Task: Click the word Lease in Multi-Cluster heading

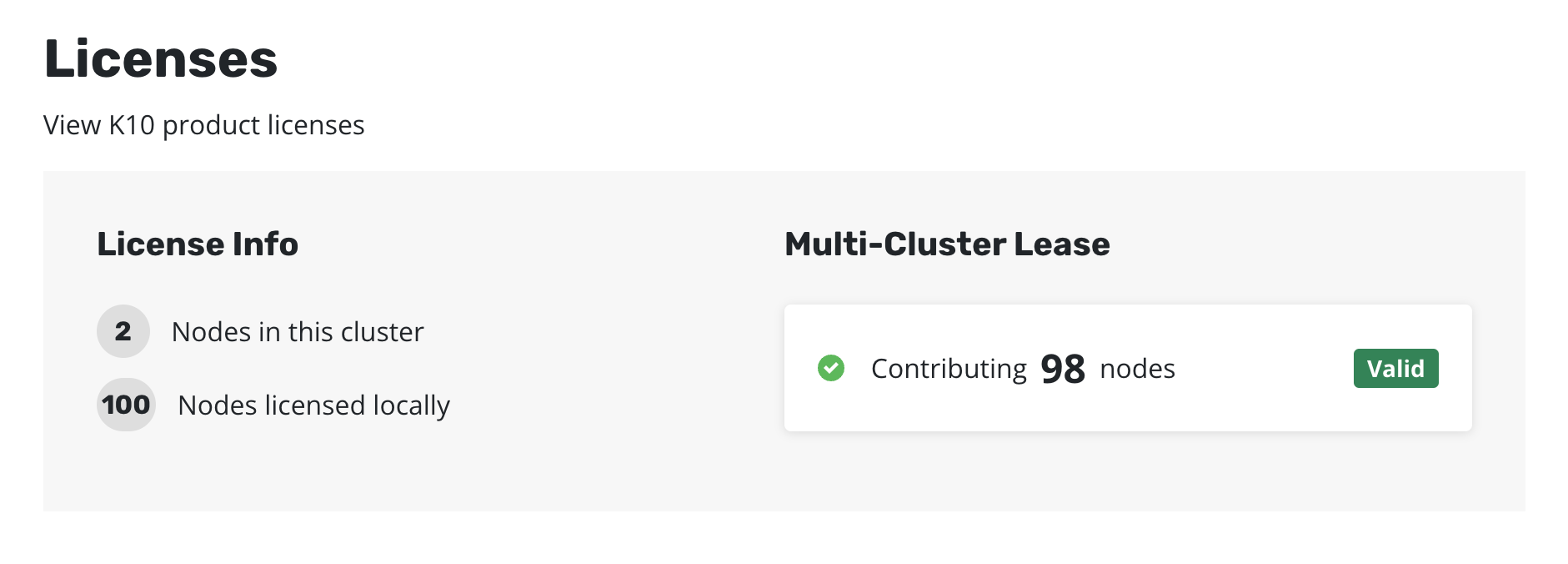Action: [x=1062, y=244]
